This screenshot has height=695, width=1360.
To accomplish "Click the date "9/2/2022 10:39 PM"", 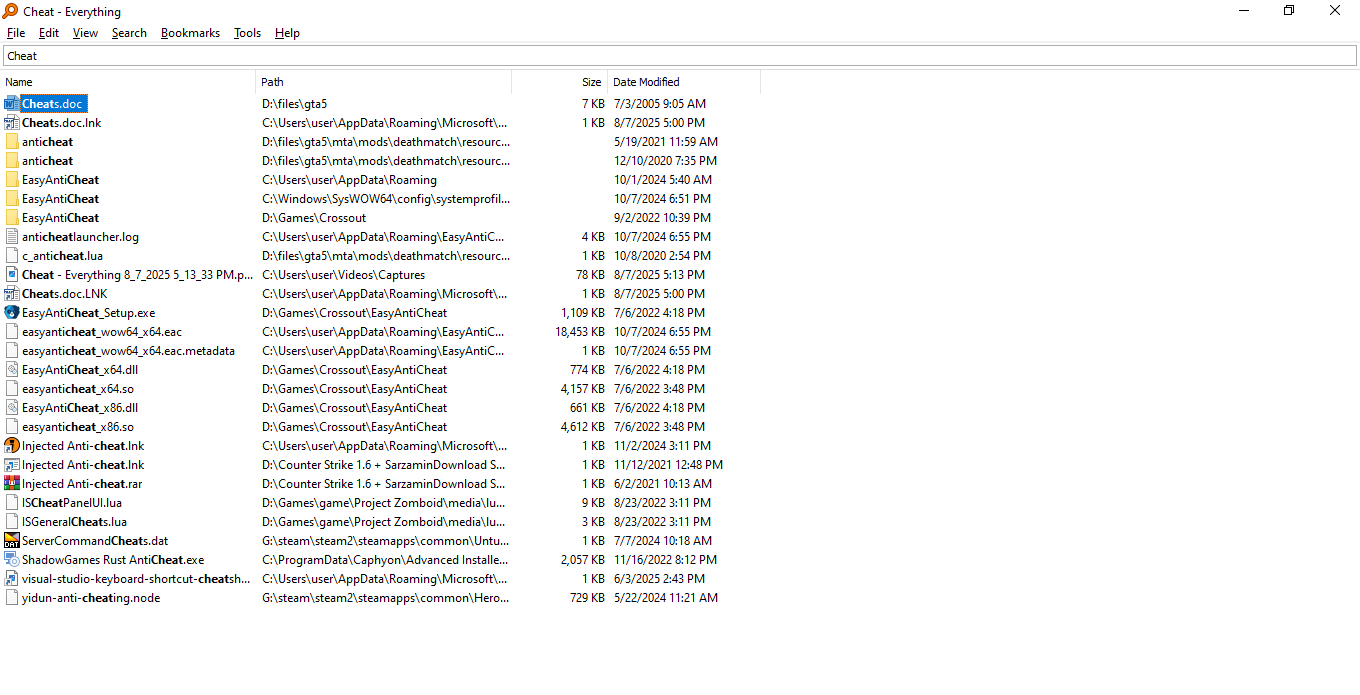I will click(x=663, y=218).
